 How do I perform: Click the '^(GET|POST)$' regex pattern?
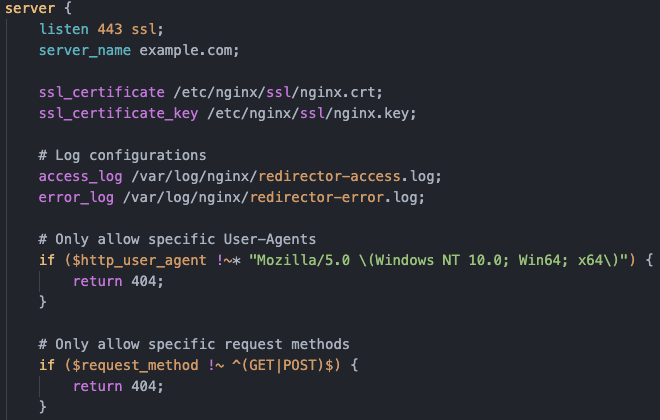286,365
